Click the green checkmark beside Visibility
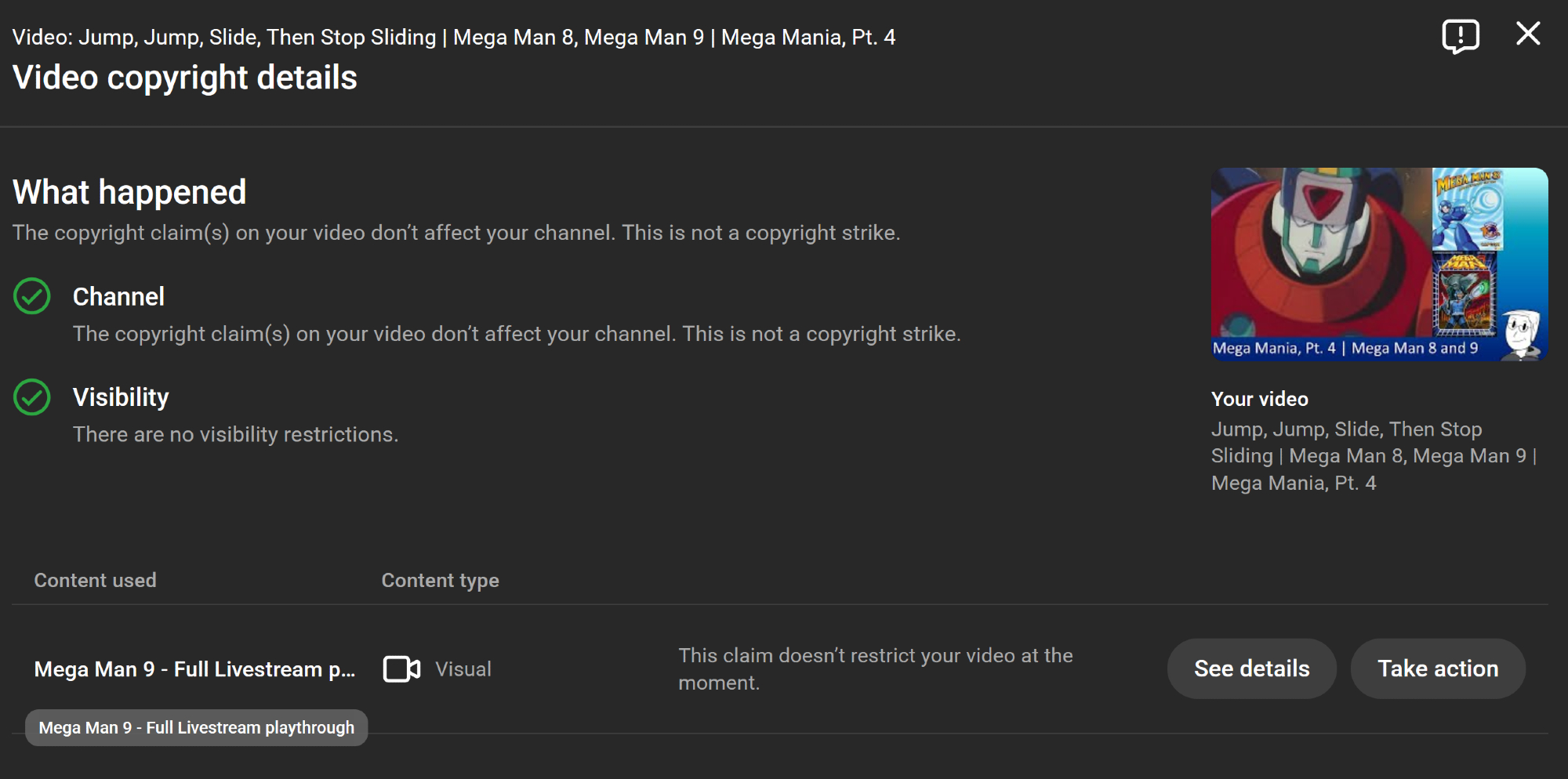Viewport: 1568px width, 779px height. point(32,397)
